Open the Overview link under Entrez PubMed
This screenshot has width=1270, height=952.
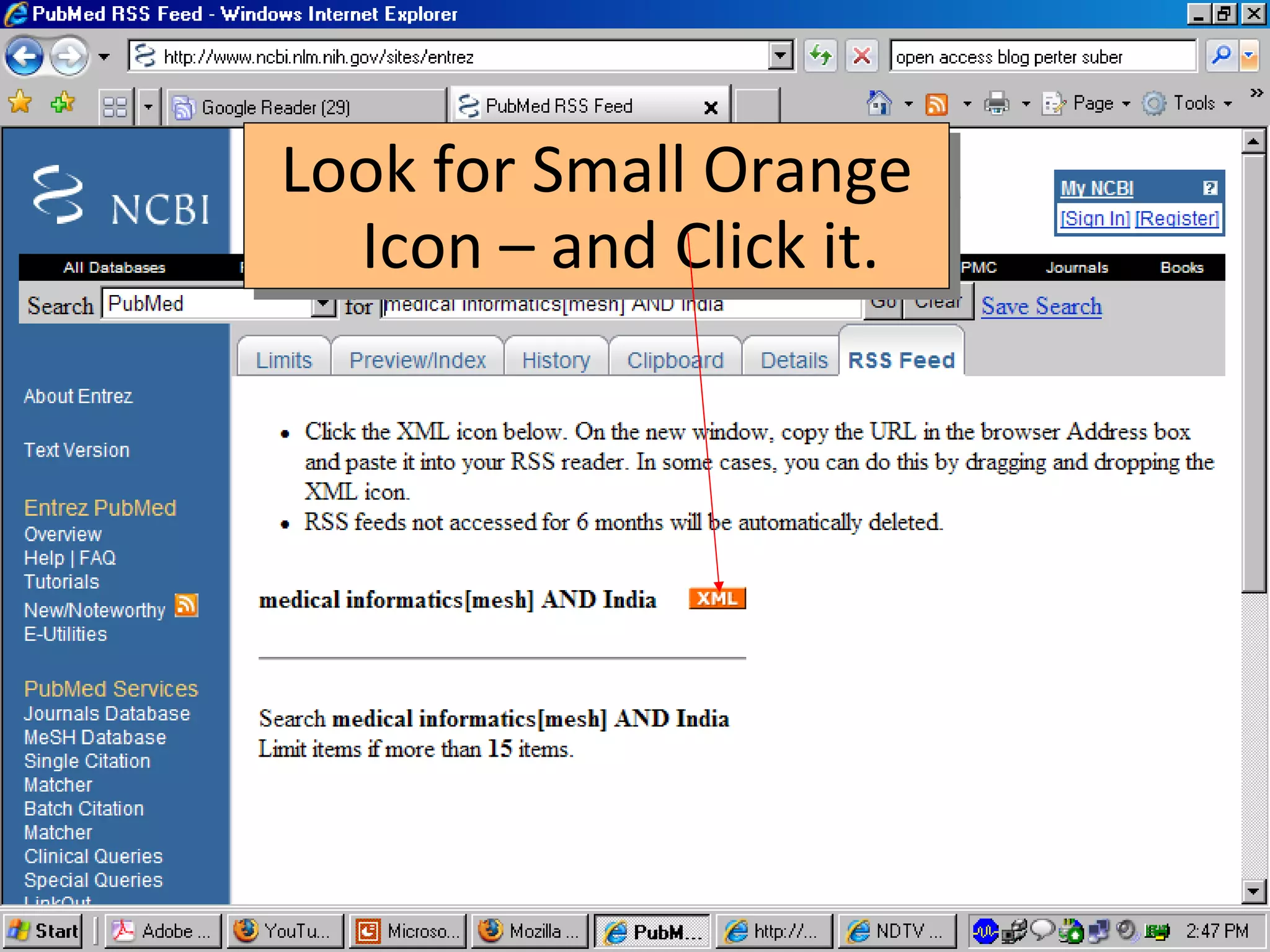coord(63,534)
